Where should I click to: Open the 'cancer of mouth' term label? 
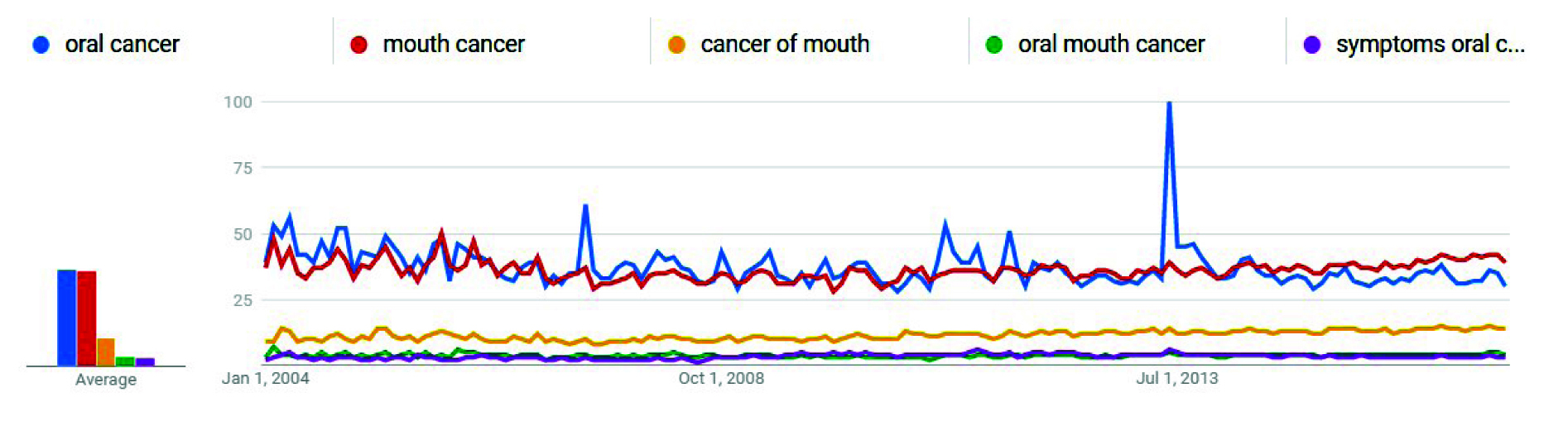(785, 45)
